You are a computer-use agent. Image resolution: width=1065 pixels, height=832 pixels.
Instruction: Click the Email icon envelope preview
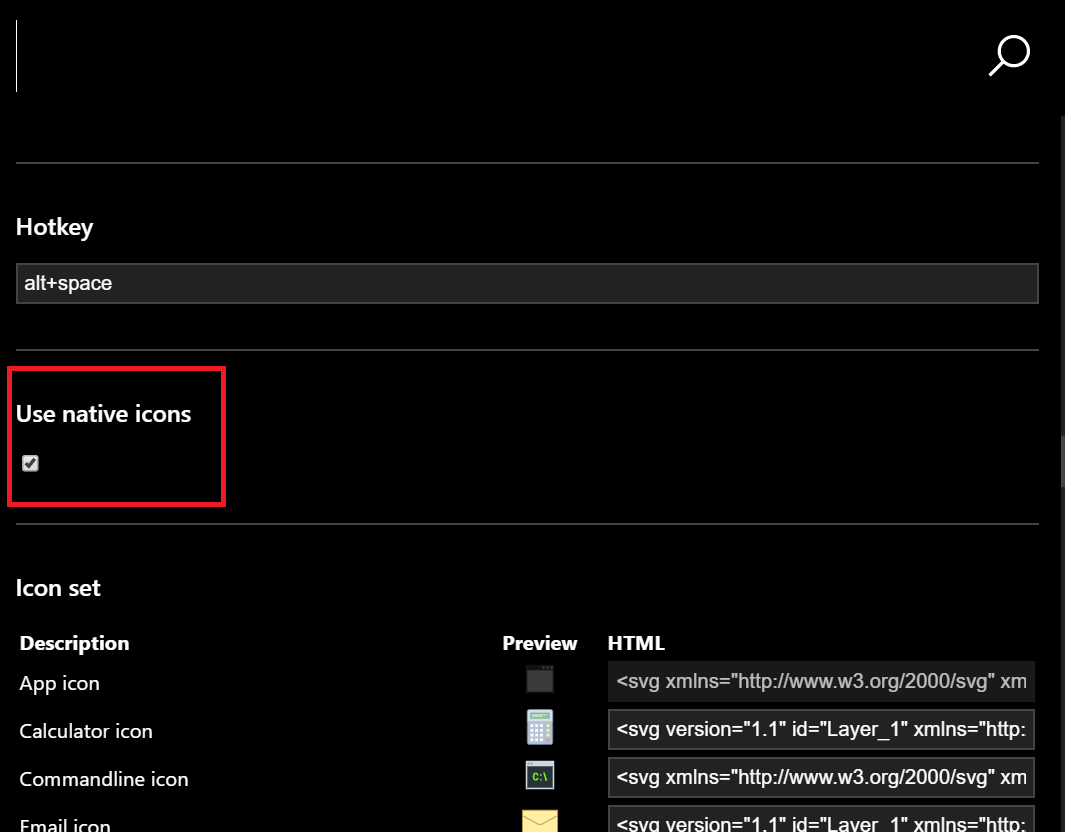[540, 820]
